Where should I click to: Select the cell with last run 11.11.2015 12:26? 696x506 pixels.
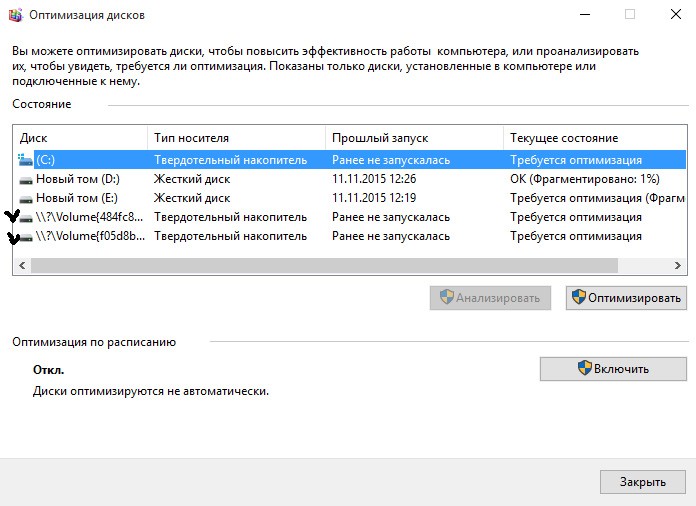point(374,179)
